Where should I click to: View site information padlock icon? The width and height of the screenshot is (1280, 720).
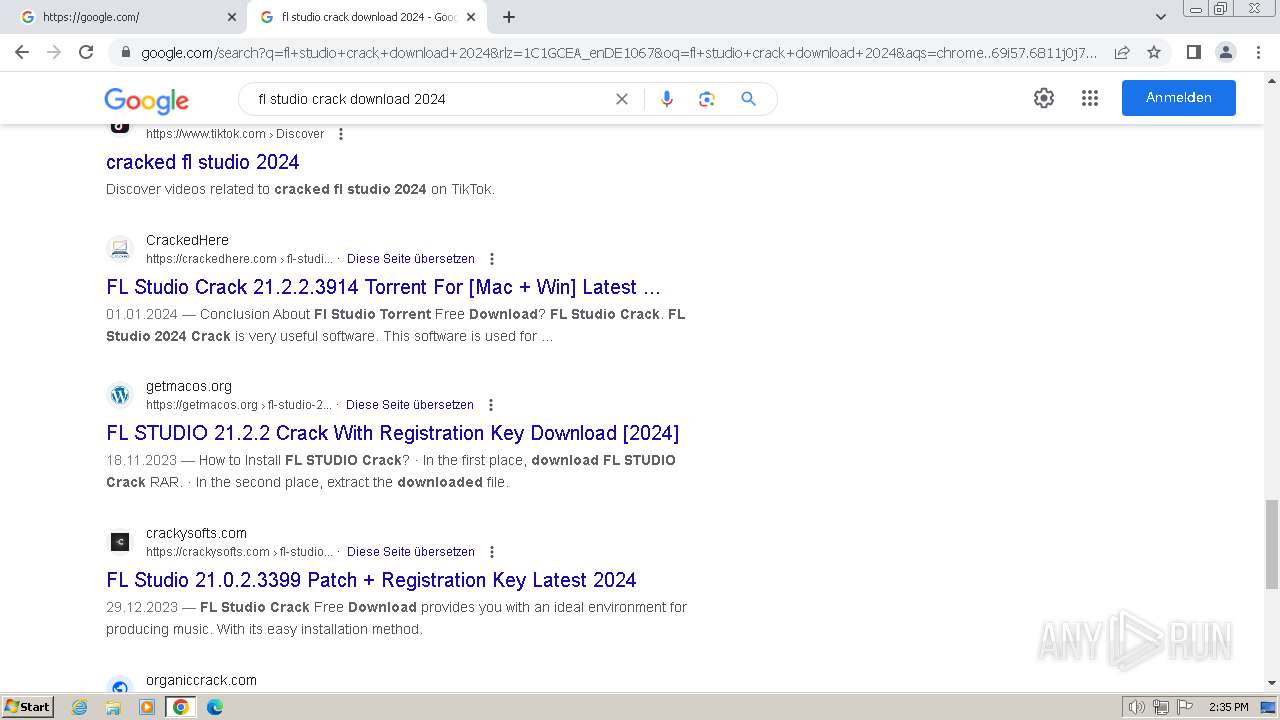[x=125, y=52]
